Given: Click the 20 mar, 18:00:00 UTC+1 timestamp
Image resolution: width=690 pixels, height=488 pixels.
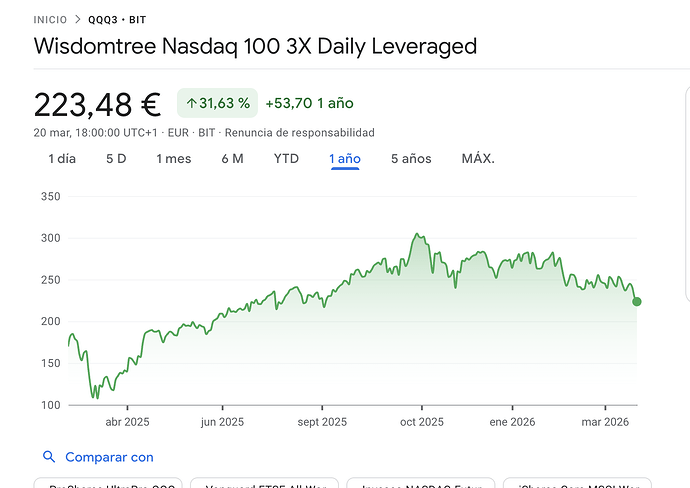Looking at the screenshot, I should click(95, 133).
